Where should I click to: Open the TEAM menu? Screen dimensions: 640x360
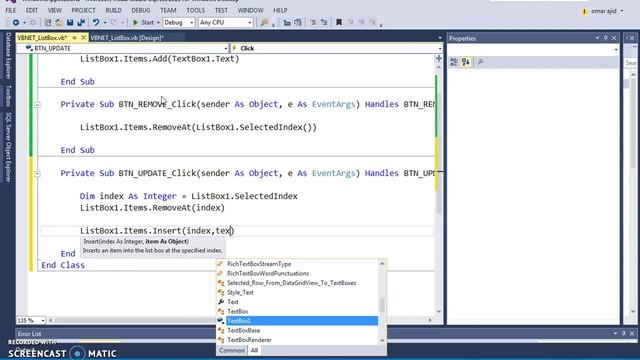(168, 10)
